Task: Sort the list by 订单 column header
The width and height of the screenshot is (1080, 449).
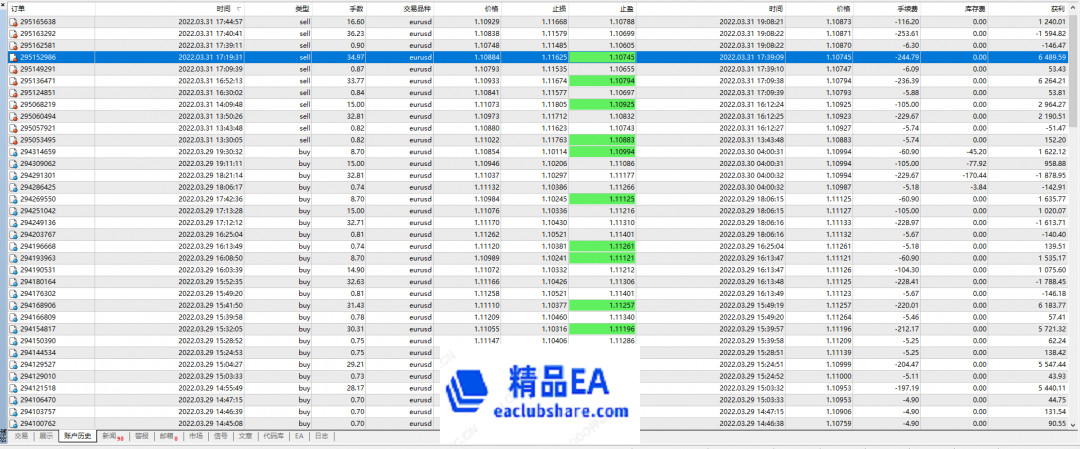Action: click(19, 8)
